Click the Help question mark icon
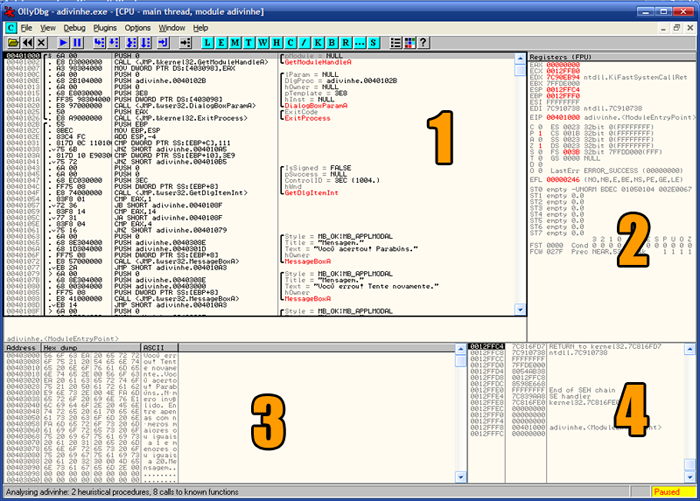Screen dimensions: 700x501 pos(423,43)
